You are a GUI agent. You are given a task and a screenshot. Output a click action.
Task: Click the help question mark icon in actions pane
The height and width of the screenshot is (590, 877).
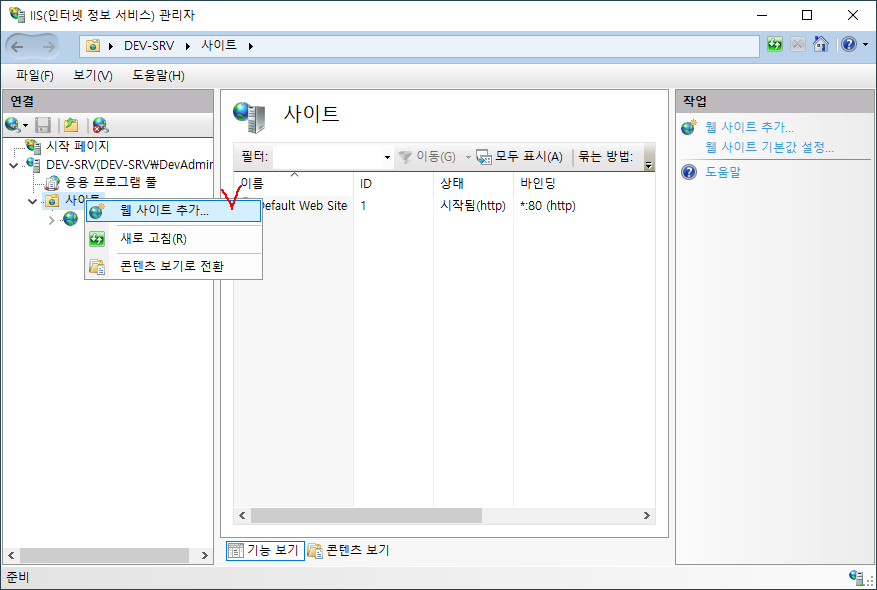tap(689, 172)
